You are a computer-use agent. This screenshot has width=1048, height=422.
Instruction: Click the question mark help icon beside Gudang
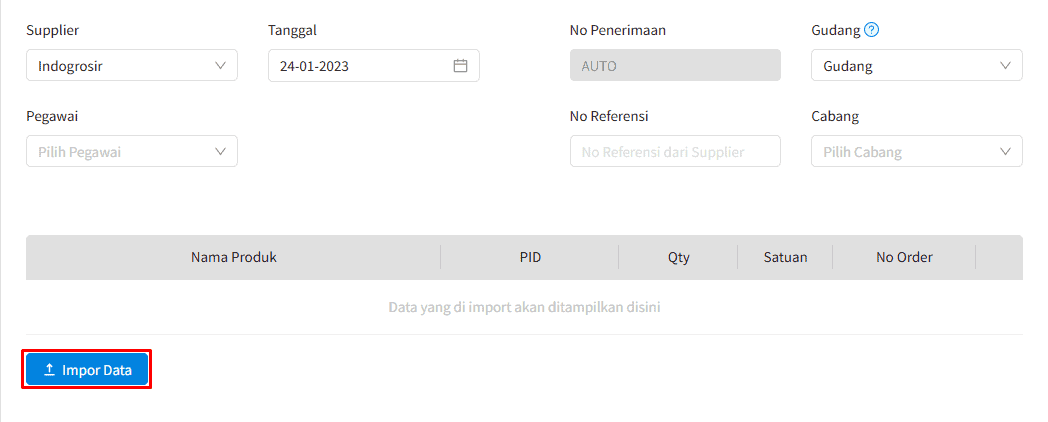coord(870,30)
